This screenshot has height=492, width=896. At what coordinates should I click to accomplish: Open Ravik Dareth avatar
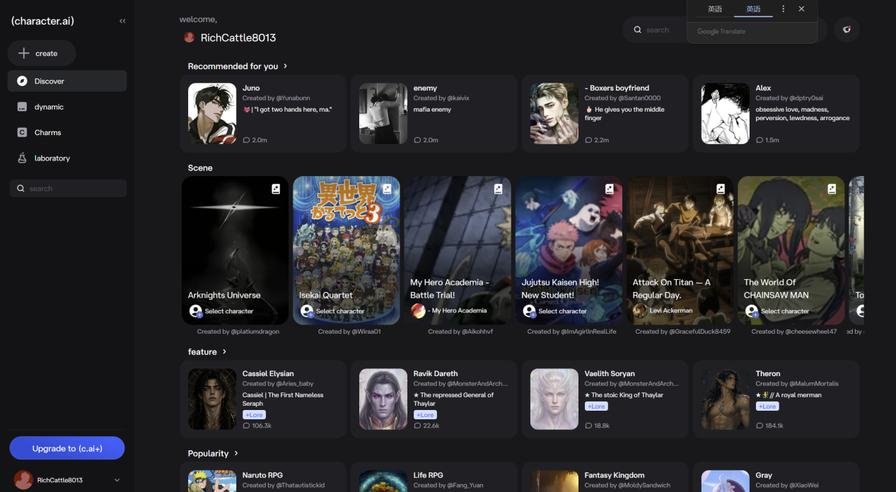(383, 399)
